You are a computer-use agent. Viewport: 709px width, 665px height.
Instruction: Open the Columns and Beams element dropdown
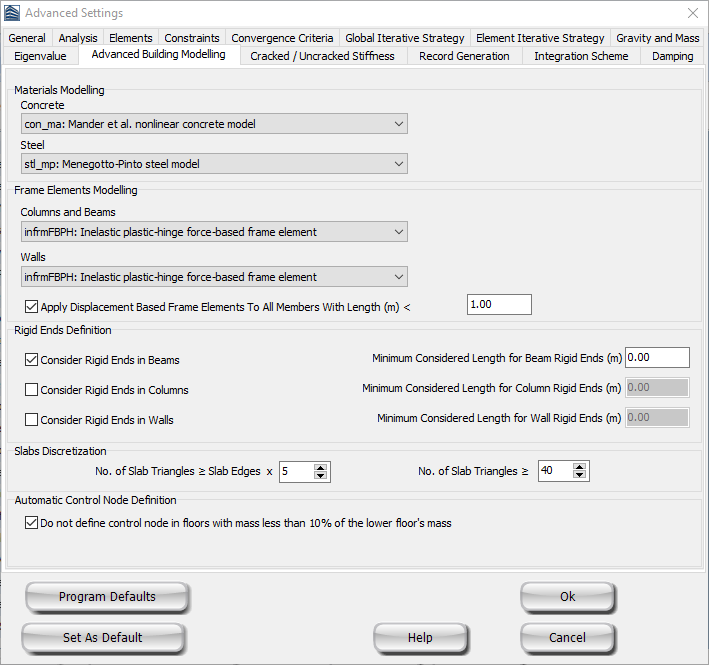(213, 232)
